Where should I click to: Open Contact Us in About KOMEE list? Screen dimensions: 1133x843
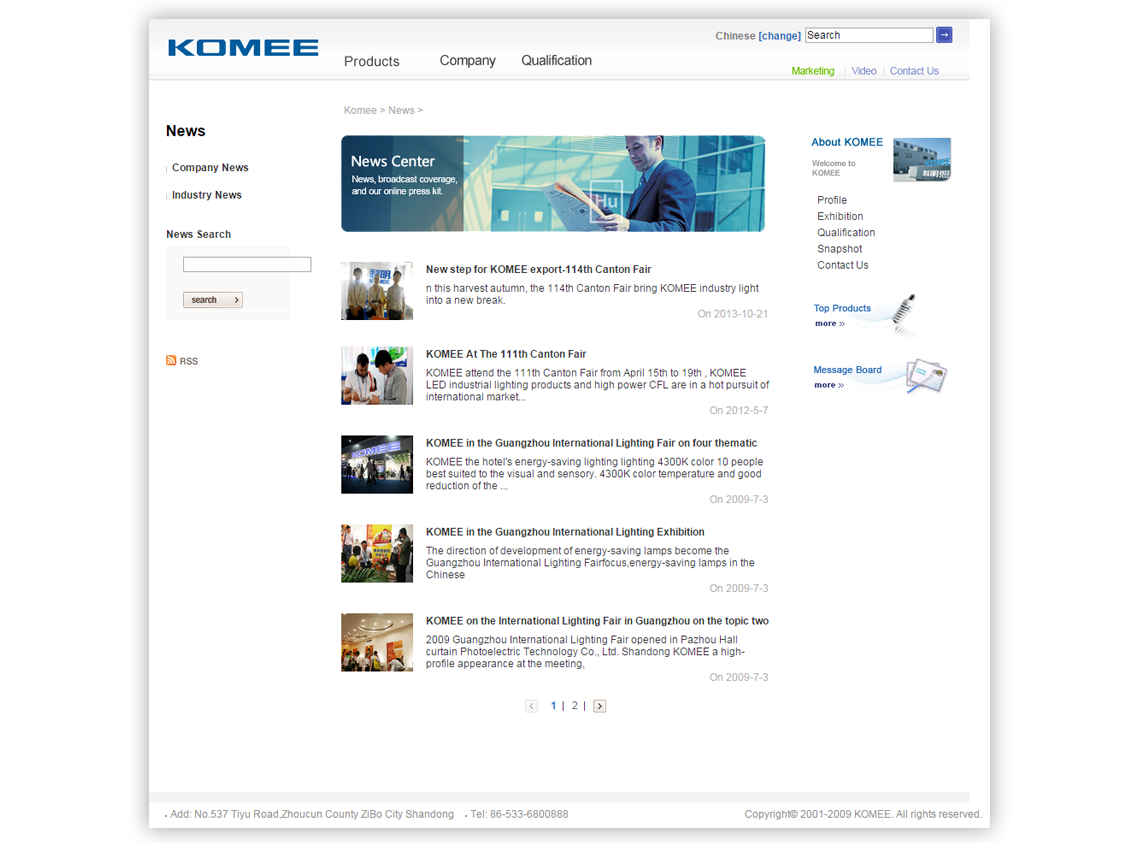point(843,265)
